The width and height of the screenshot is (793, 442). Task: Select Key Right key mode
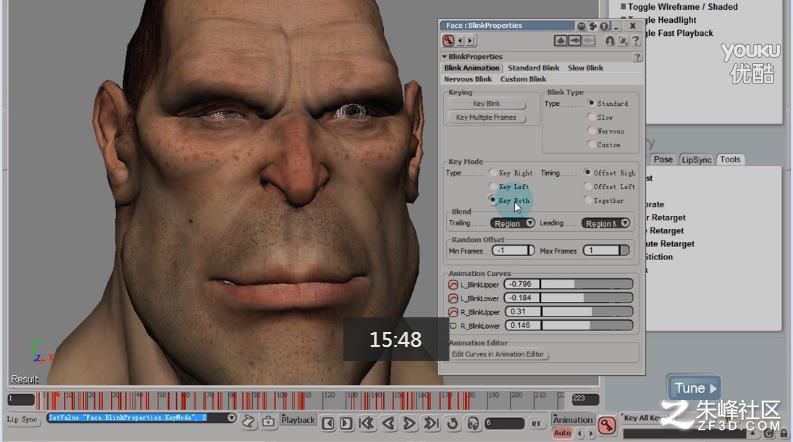(493, 172)
